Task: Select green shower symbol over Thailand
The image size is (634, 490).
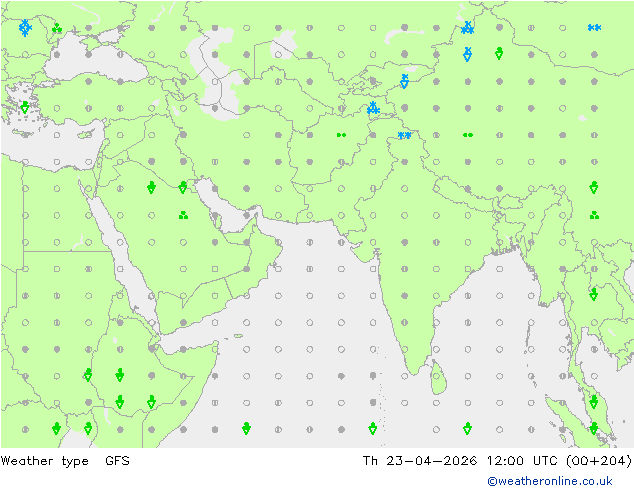Action: [594, 294]
